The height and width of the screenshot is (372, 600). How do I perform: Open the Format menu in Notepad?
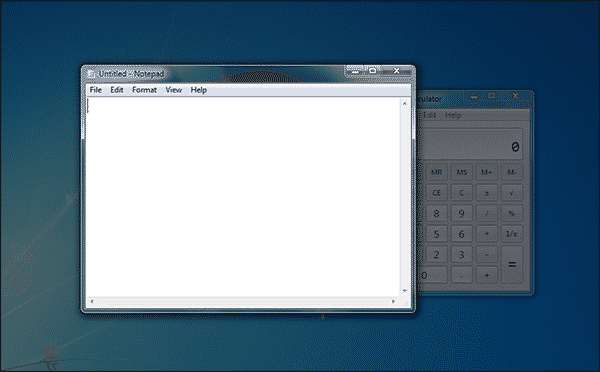pos(144,90)
